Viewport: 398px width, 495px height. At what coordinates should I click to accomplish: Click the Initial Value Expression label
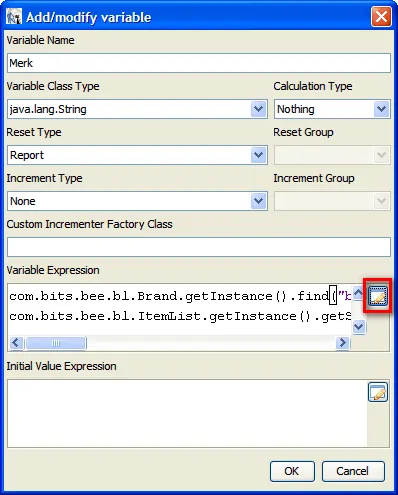pyautogui.click(x=62, y=366)
